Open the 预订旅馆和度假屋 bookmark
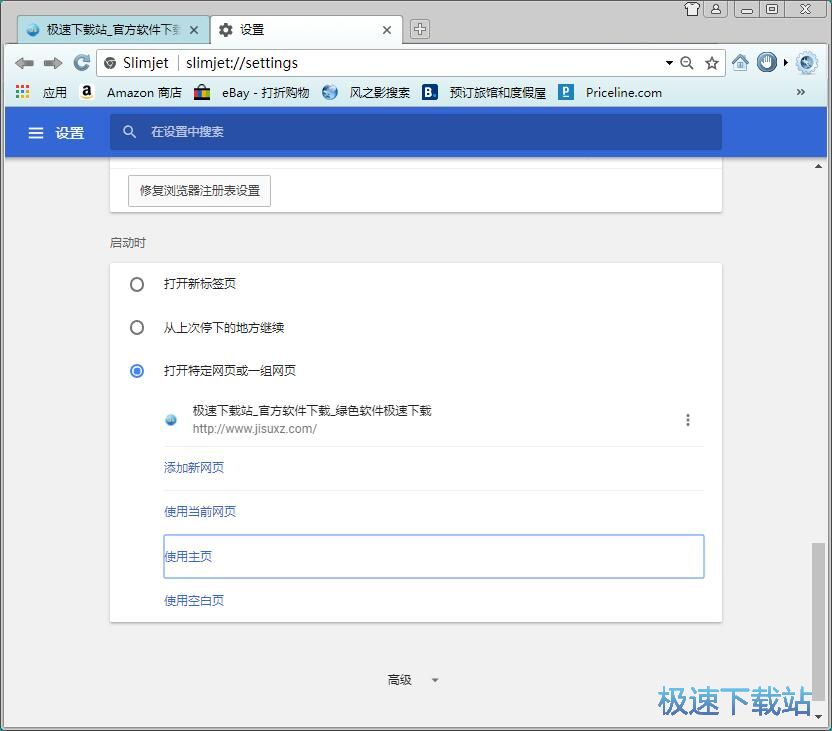 [498, 92]
